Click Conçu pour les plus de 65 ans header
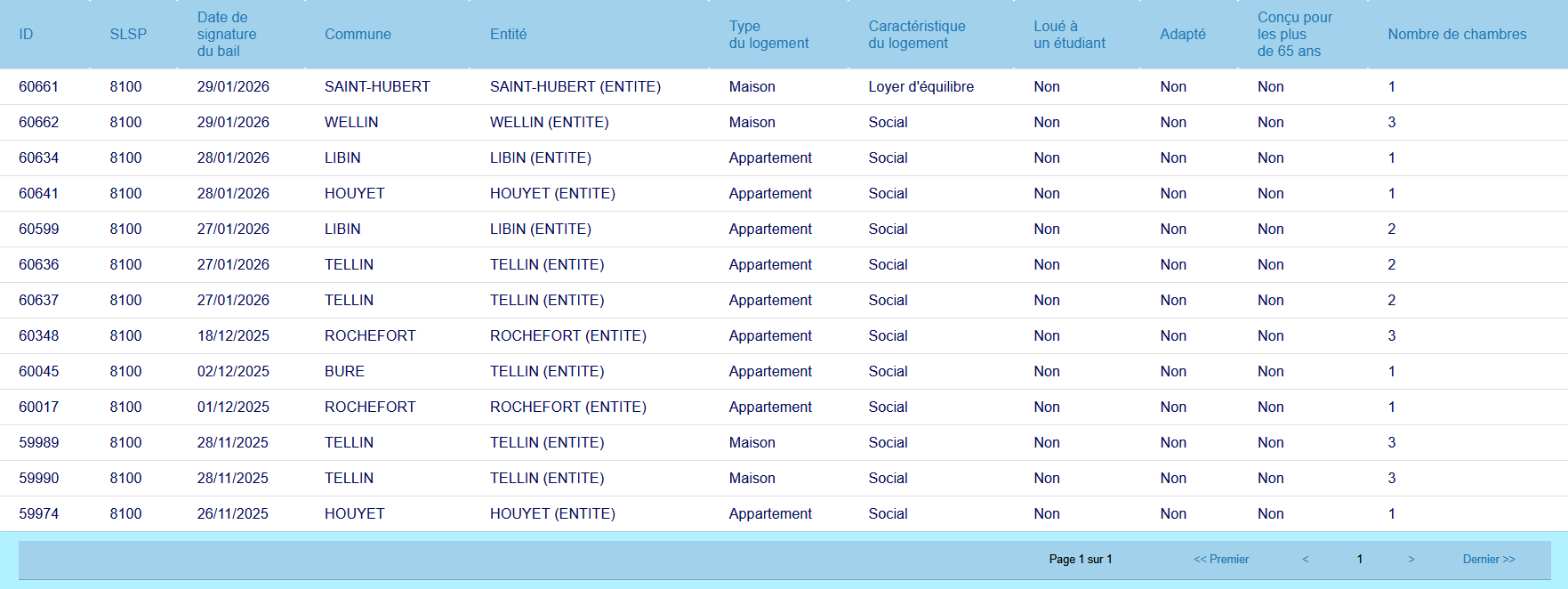Viewport: 1568px width, 589px height. tap(1294, 35)
